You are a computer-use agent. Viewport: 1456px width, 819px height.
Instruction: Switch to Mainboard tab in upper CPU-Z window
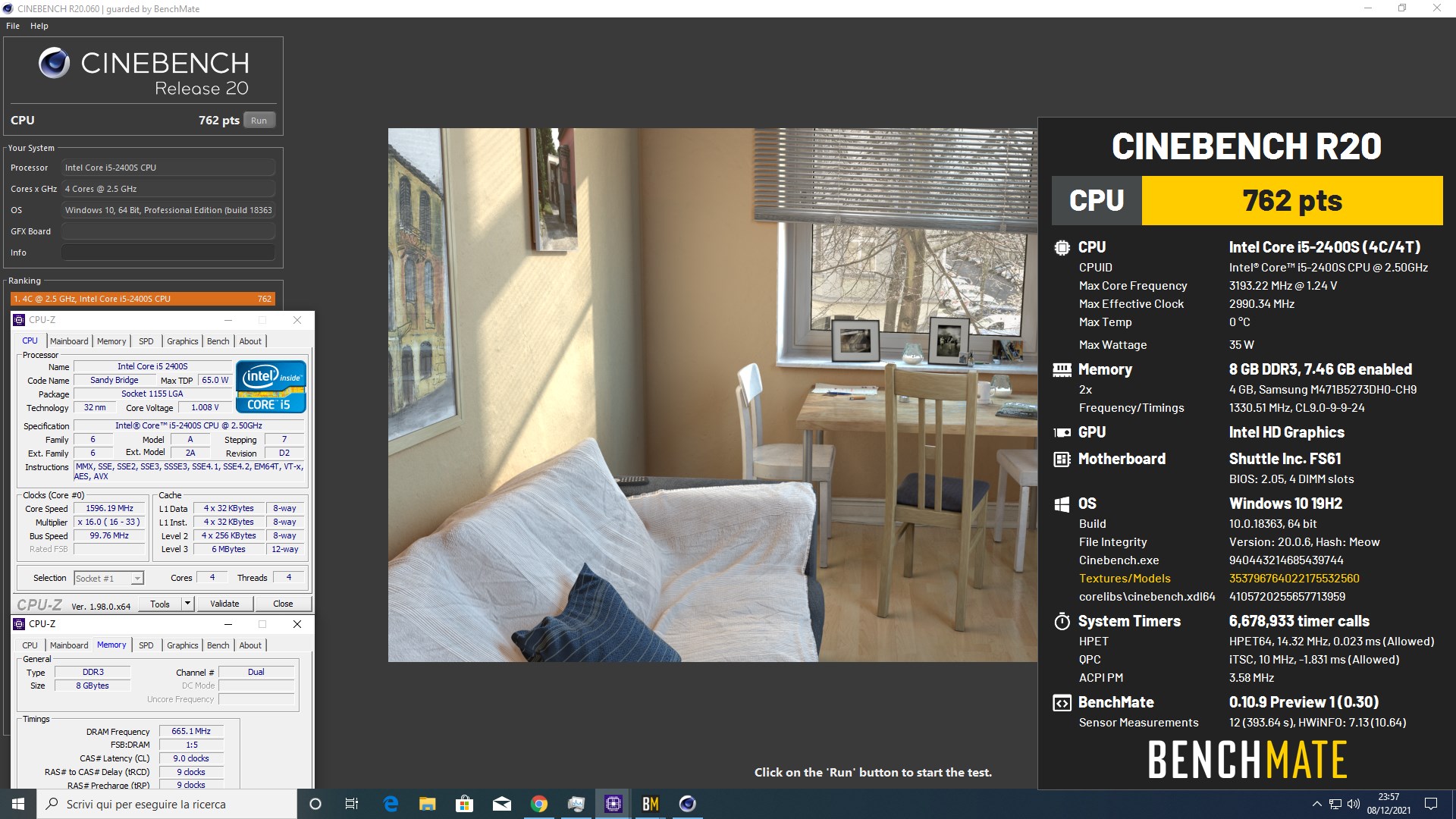click(69, 341)
